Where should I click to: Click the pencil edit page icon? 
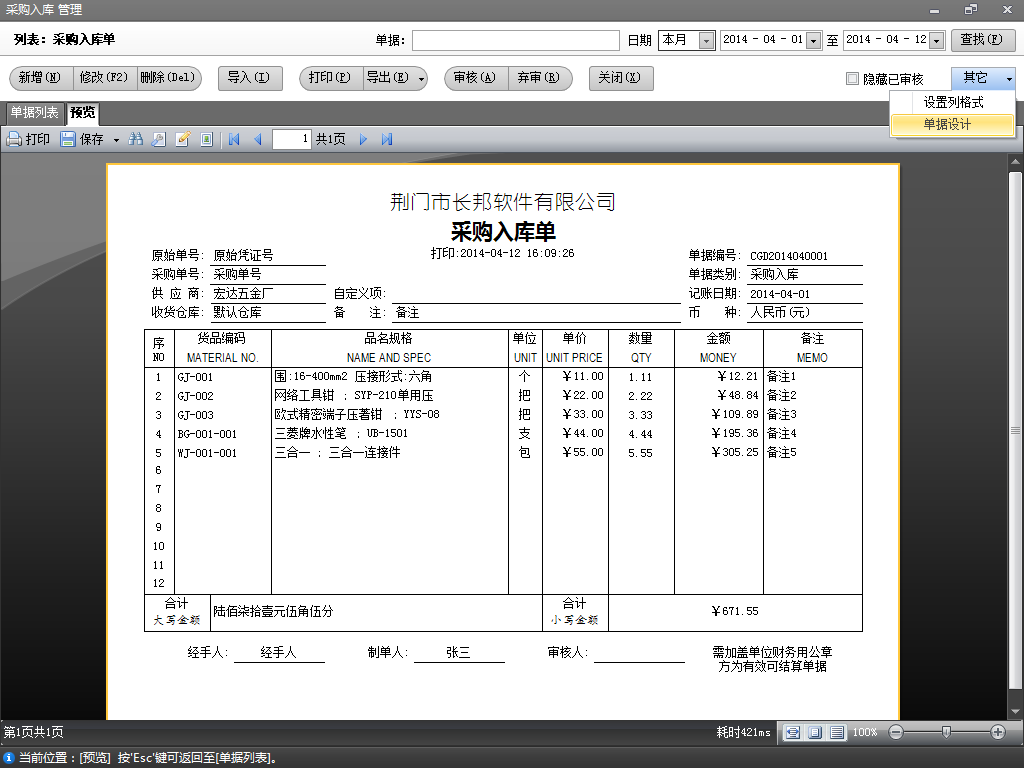(183, 140)
